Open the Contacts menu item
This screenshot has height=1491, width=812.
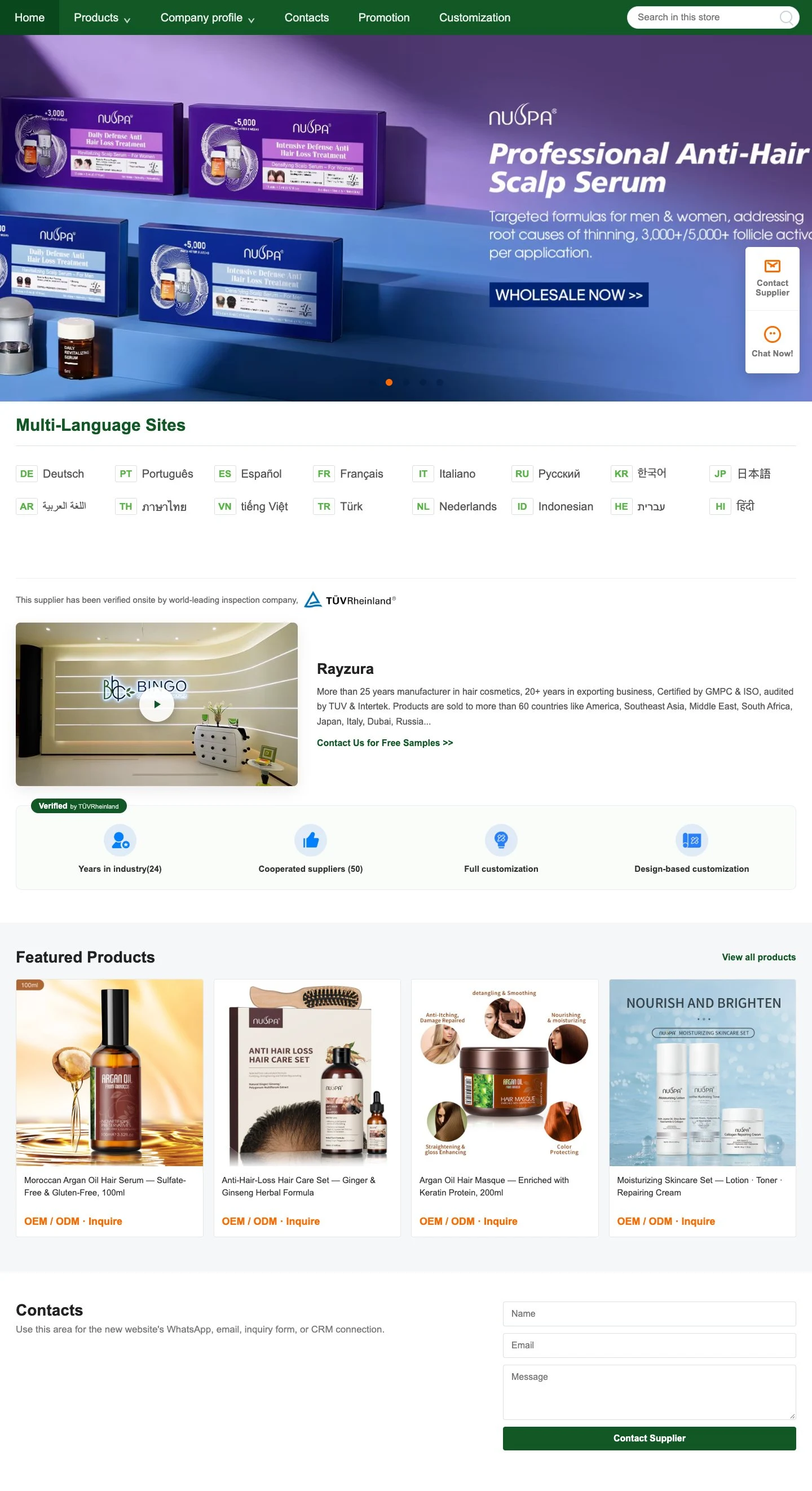point(306,17)
